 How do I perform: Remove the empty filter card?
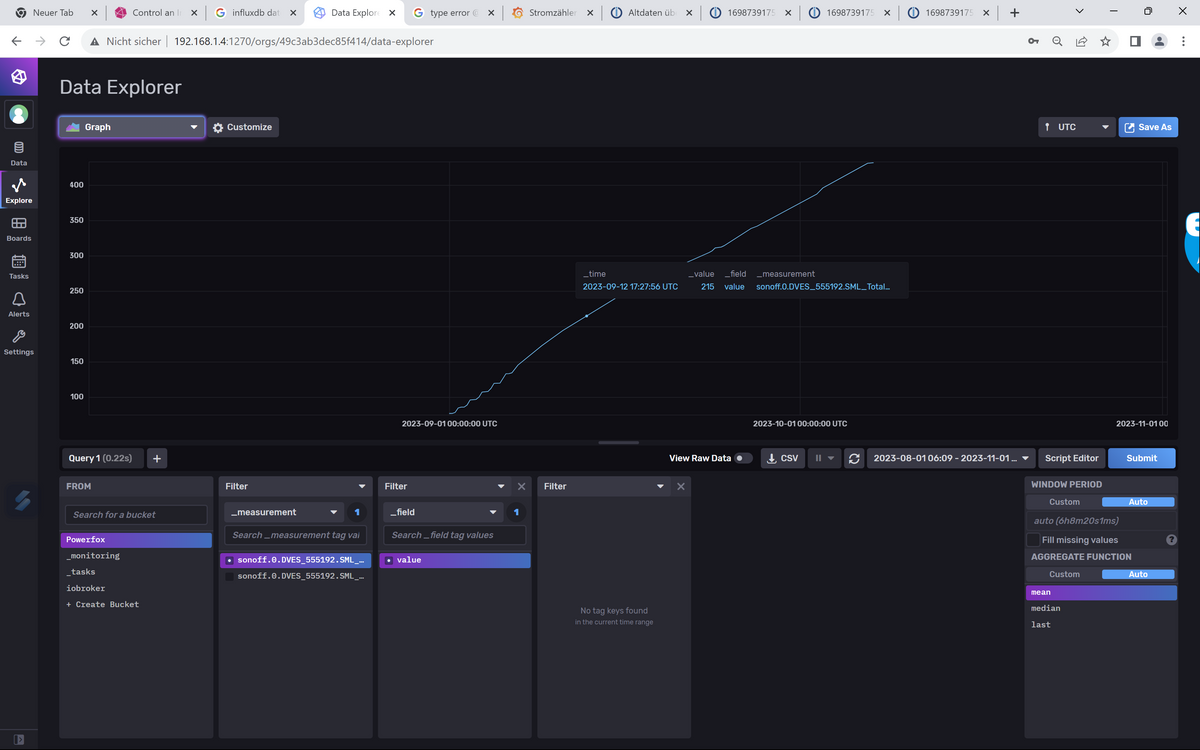681,486
